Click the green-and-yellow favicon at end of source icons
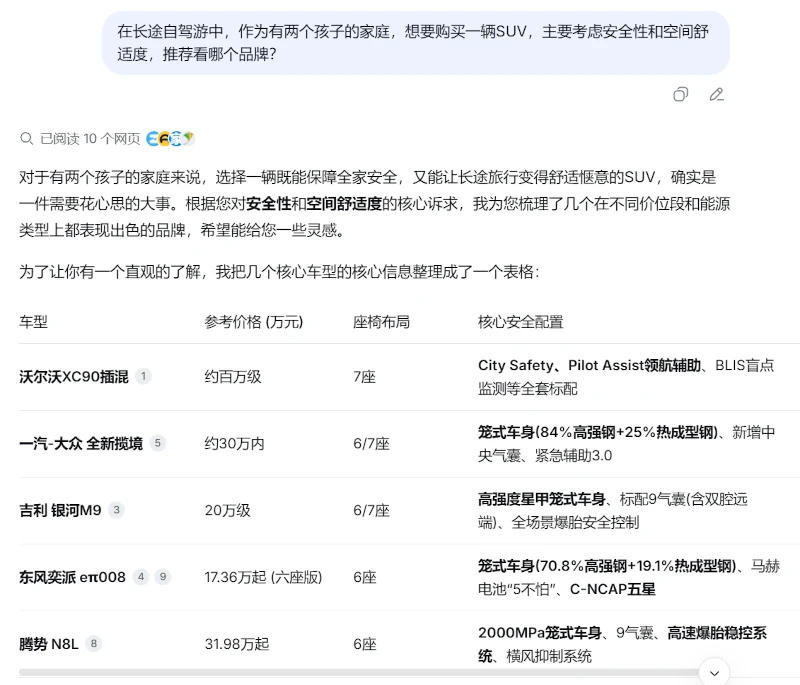 point(187,136)
